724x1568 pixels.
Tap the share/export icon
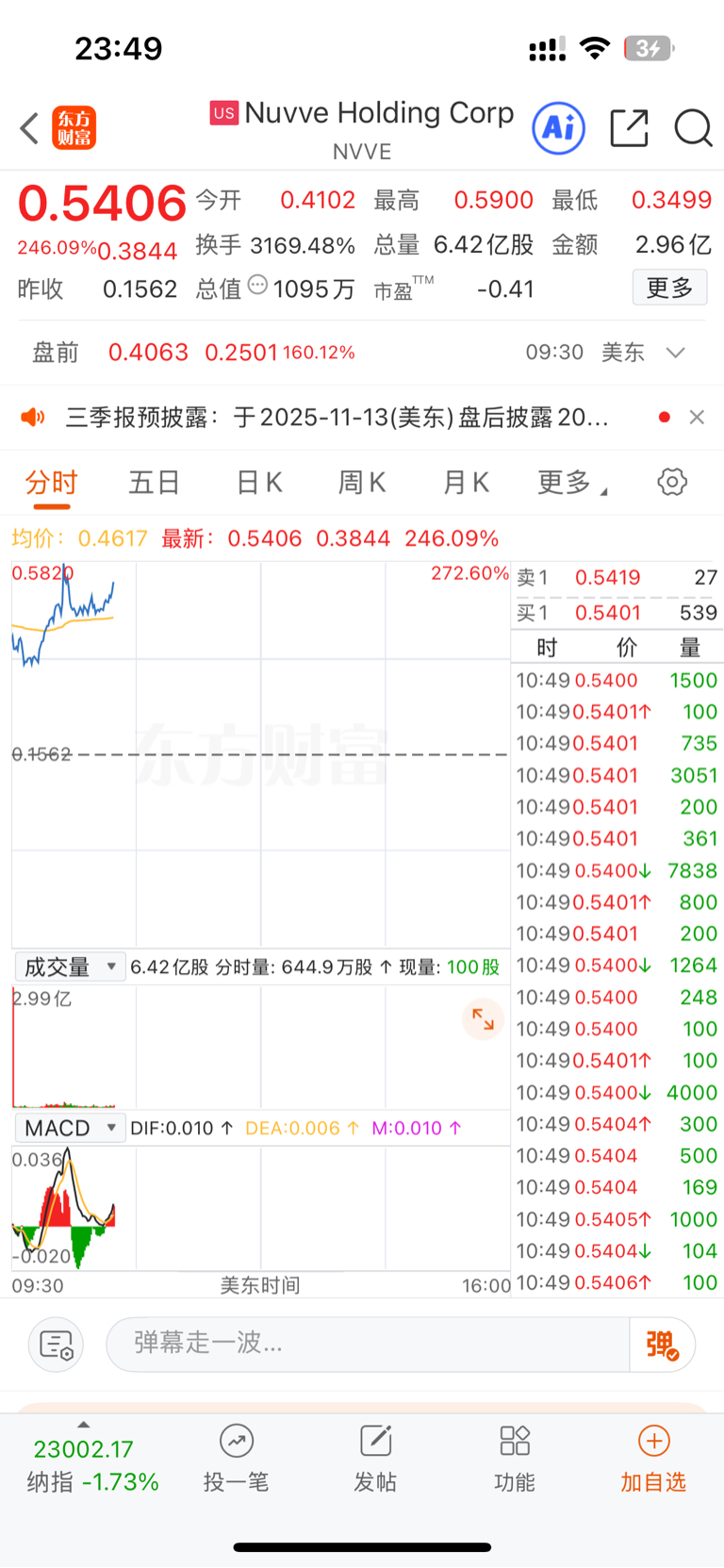630,128
